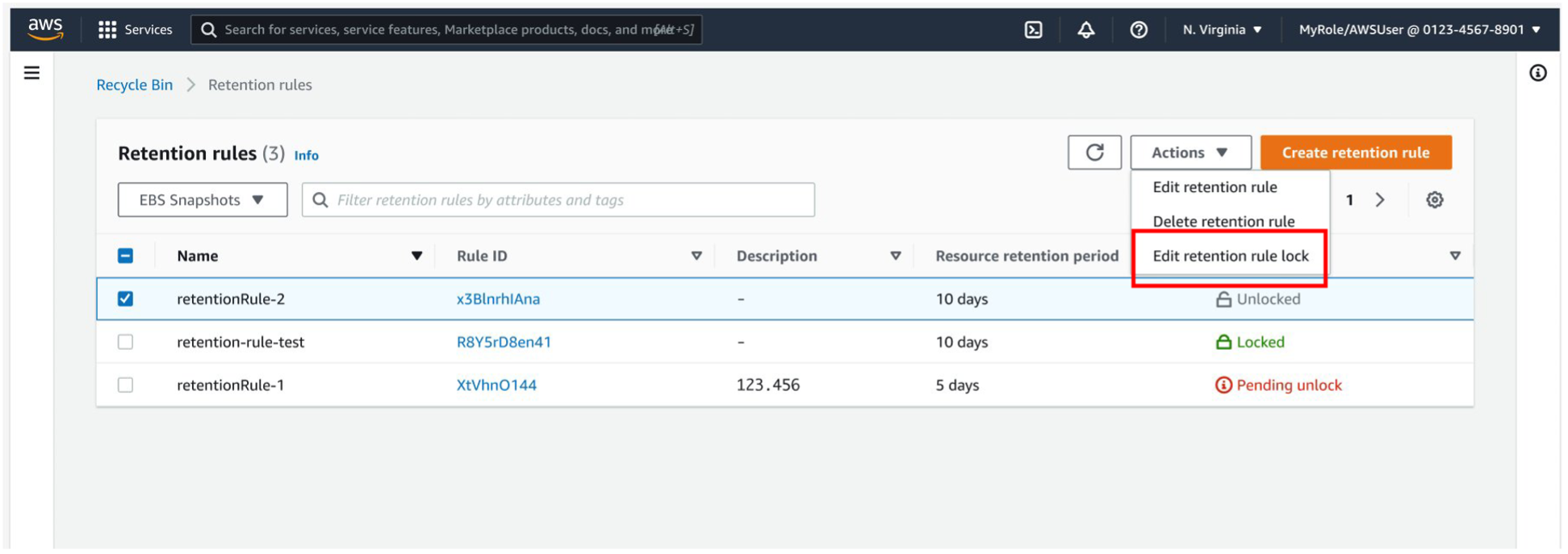Follow the Recycle Bin breadcrumb link
1568x554 pixels.
tap(134, 85)
